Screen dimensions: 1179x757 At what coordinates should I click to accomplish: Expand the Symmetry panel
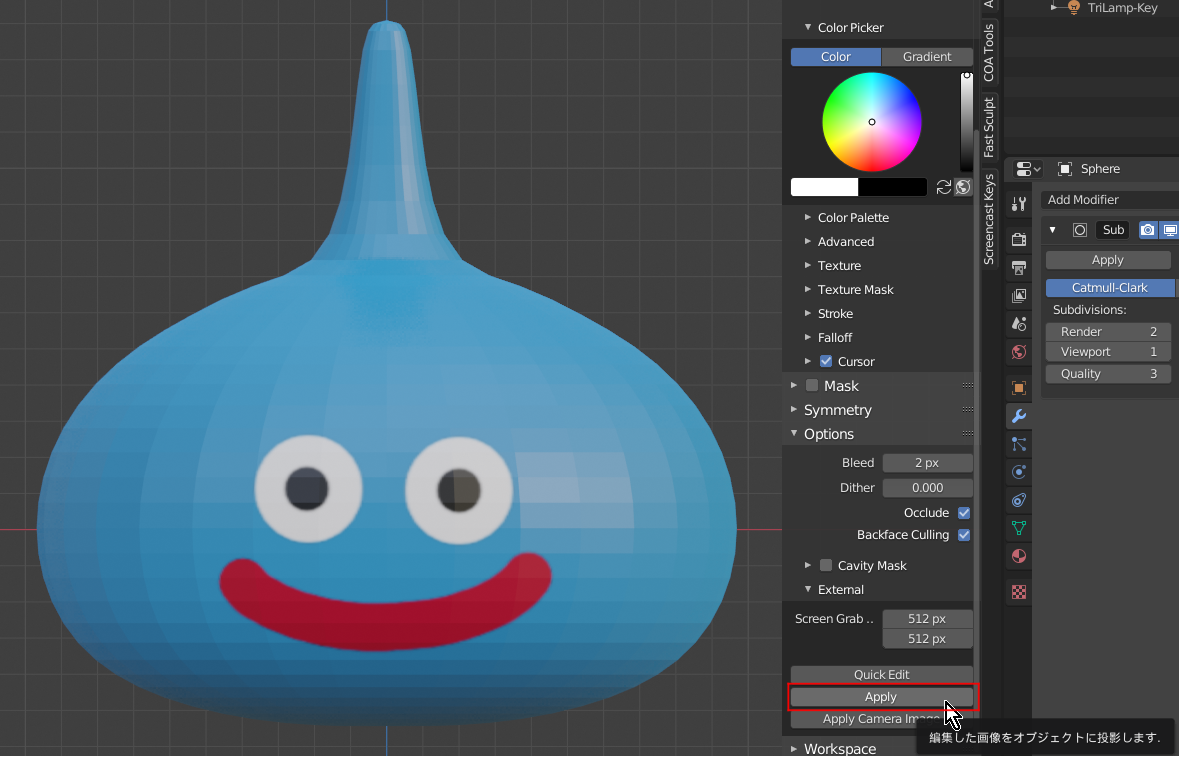point(794,410)
